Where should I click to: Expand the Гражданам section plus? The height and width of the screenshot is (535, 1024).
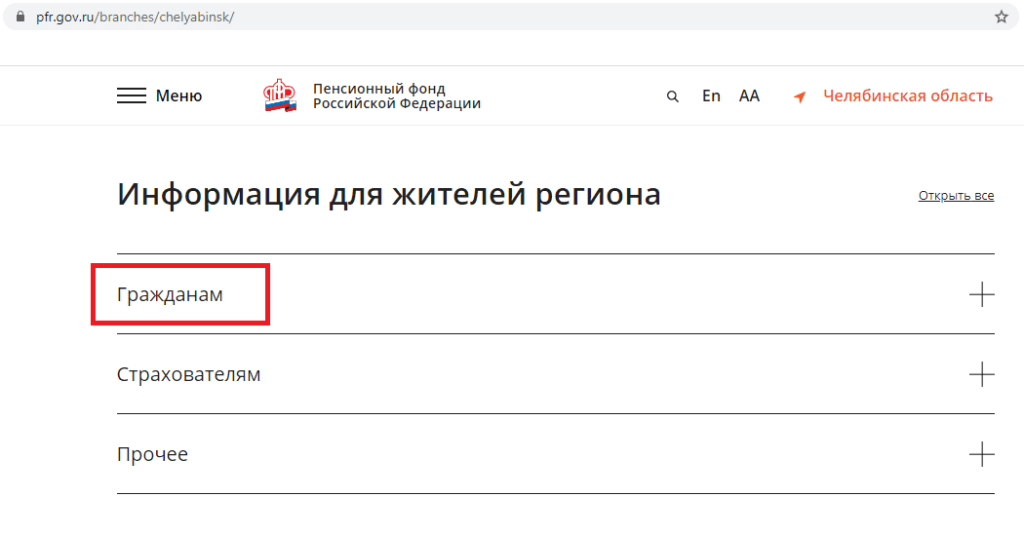982,295
